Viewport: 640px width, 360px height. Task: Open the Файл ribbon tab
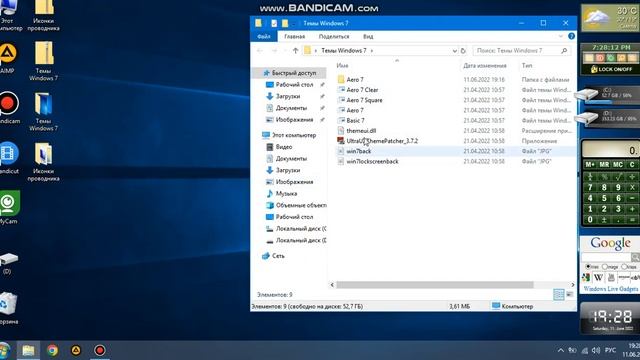pos(264,36)
